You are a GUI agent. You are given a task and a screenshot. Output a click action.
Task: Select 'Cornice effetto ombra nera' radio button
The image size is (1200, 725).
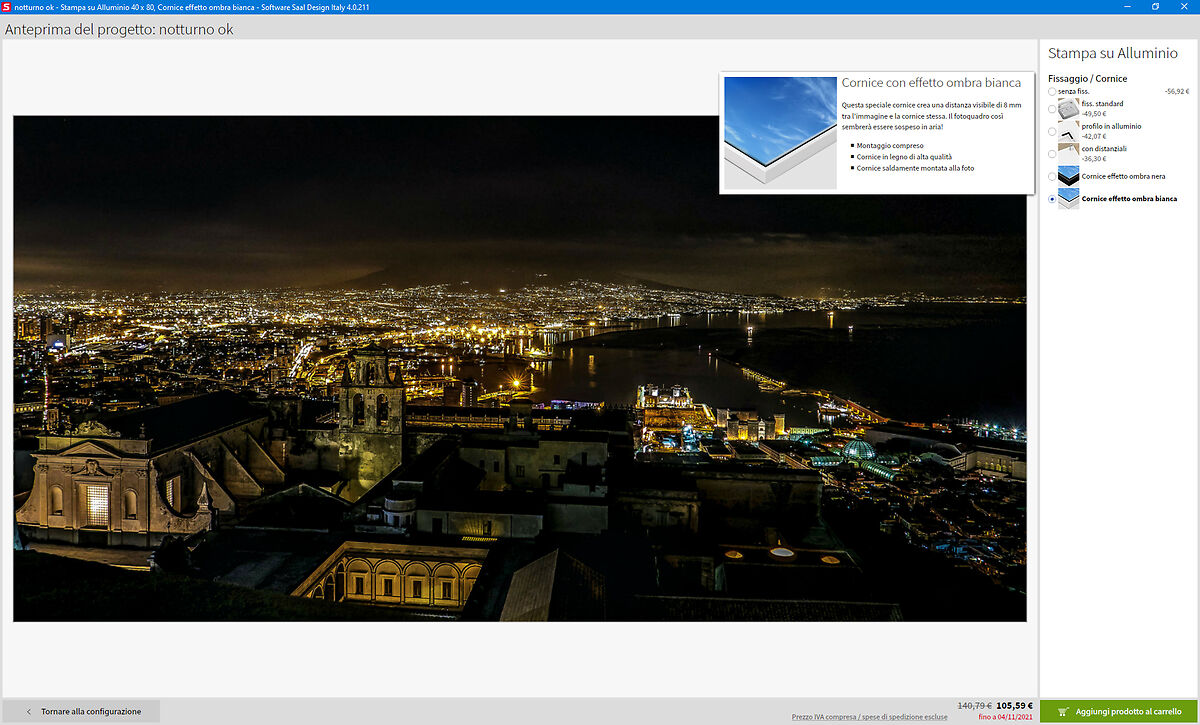click(1052, 177)
